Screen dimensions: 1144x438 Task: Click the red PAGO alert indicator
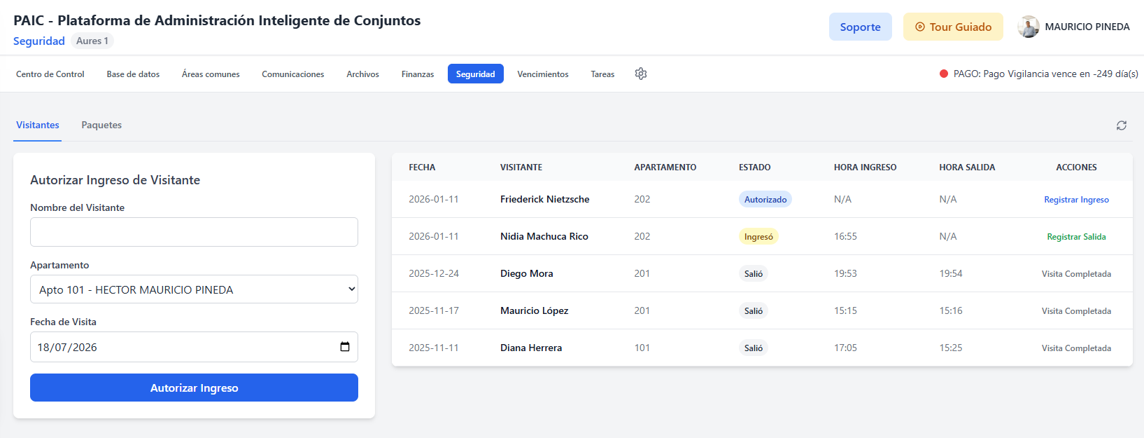point(943,74)
